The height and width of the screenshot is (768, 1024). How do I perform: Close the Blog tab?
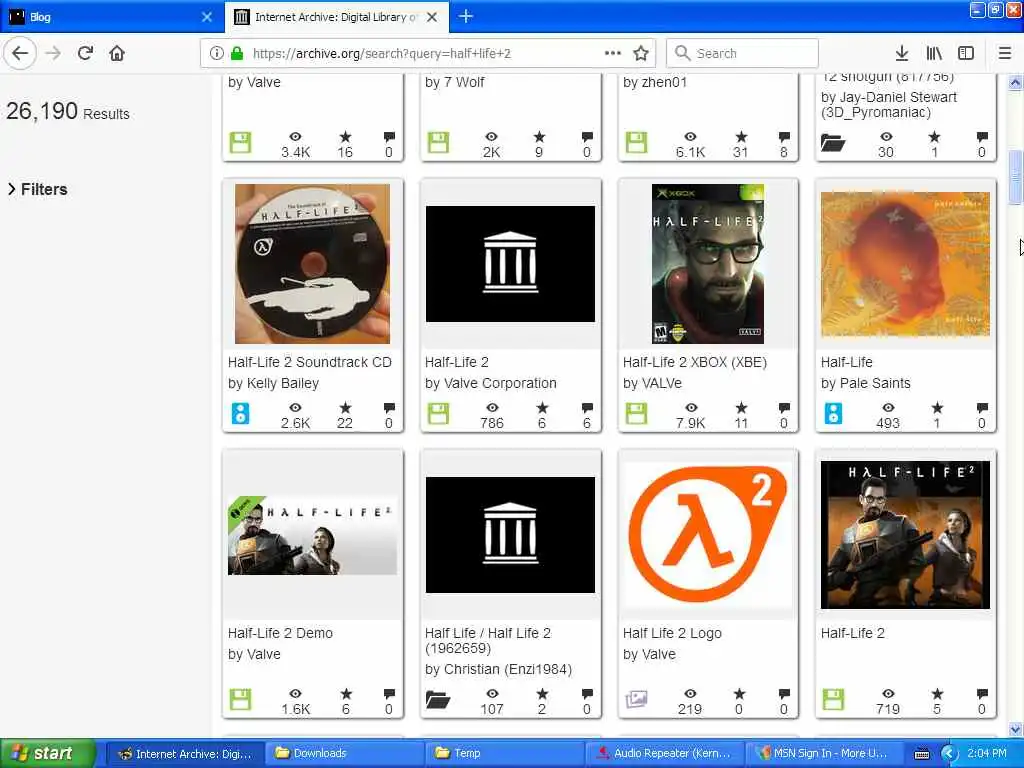[x=207, y=17]
